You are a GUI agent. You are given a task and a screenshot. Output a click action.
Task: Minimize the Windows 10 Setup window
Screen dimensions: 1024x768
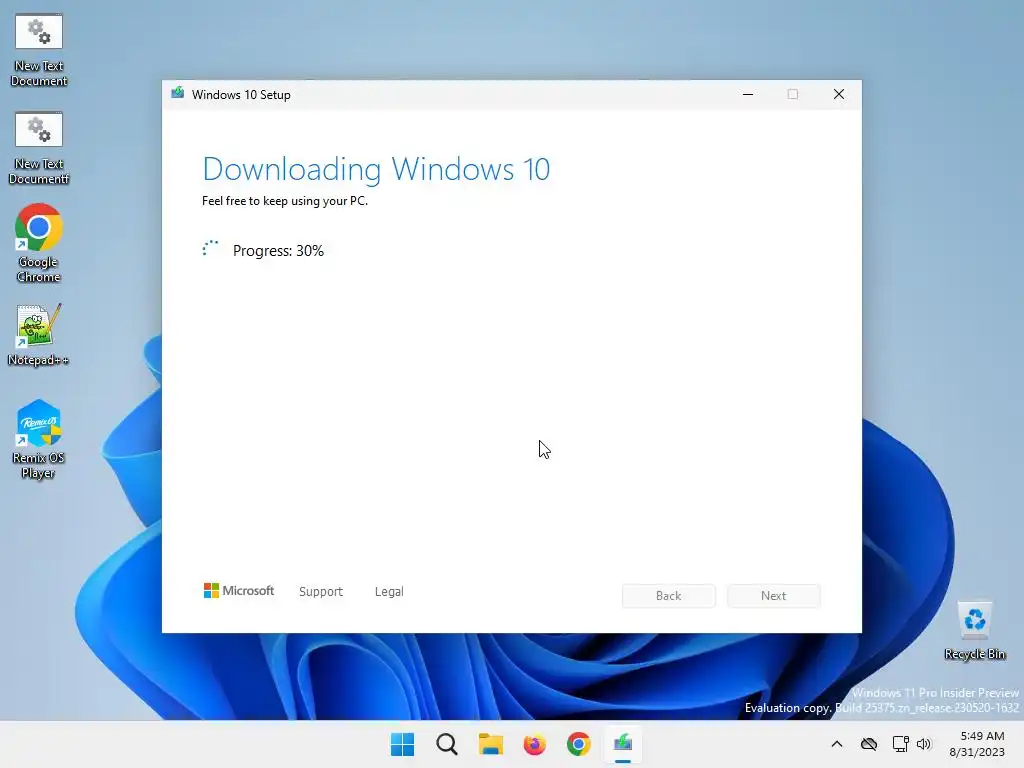coord(748,94)
